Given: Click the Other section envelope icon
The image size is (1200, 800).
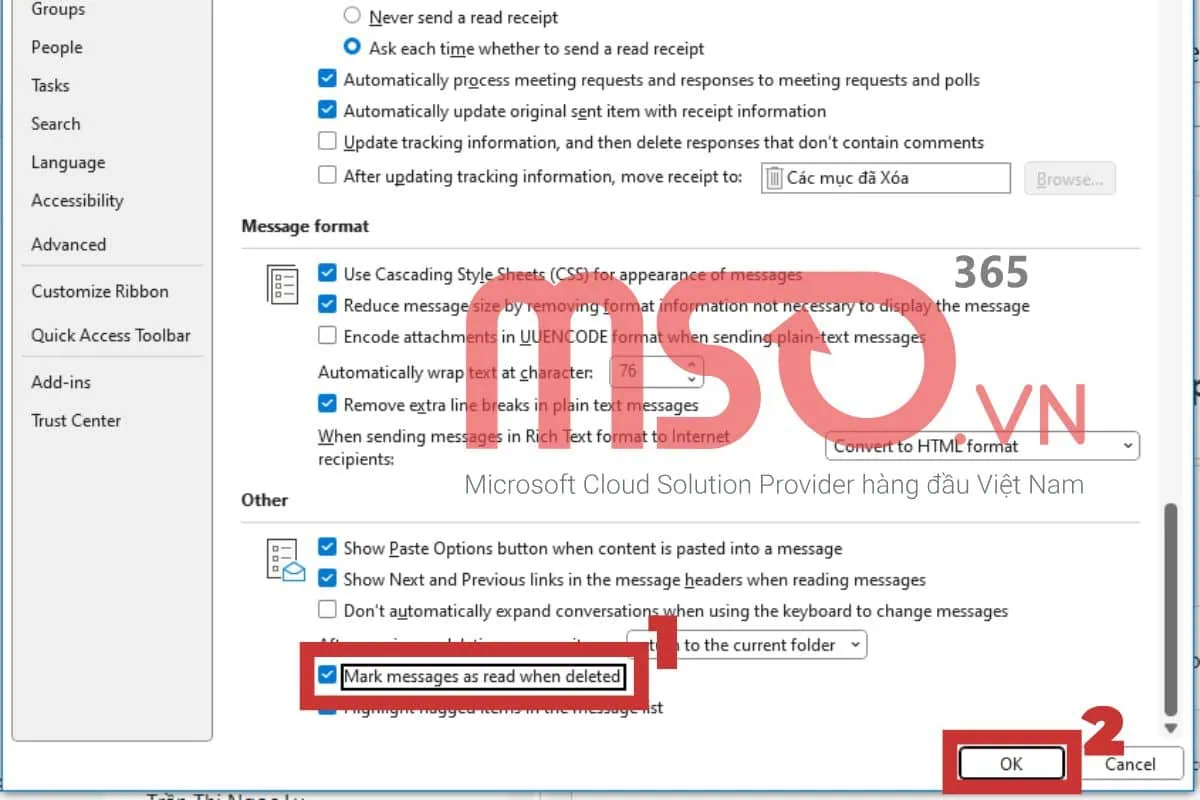Looking at the screenshot, I should [x=285, y=560].
